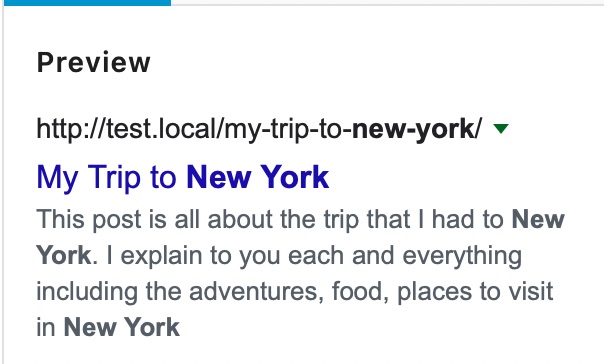Click "places to visit" in the description
Image resolution: width=604 pixels, height=364 pixels.
(475, 292)
